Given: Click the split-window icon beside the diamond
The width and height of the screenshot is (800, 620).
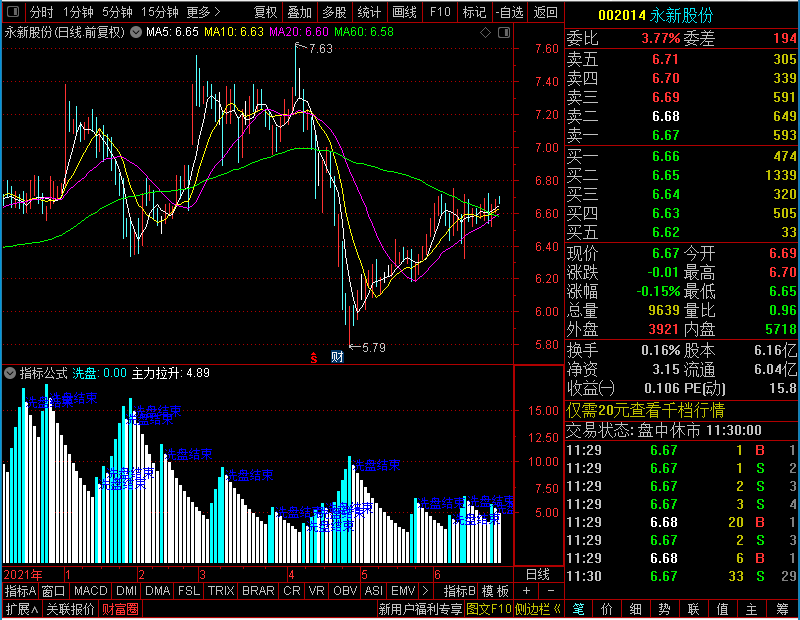Looking at the screenshot, I should coord(504,33).
